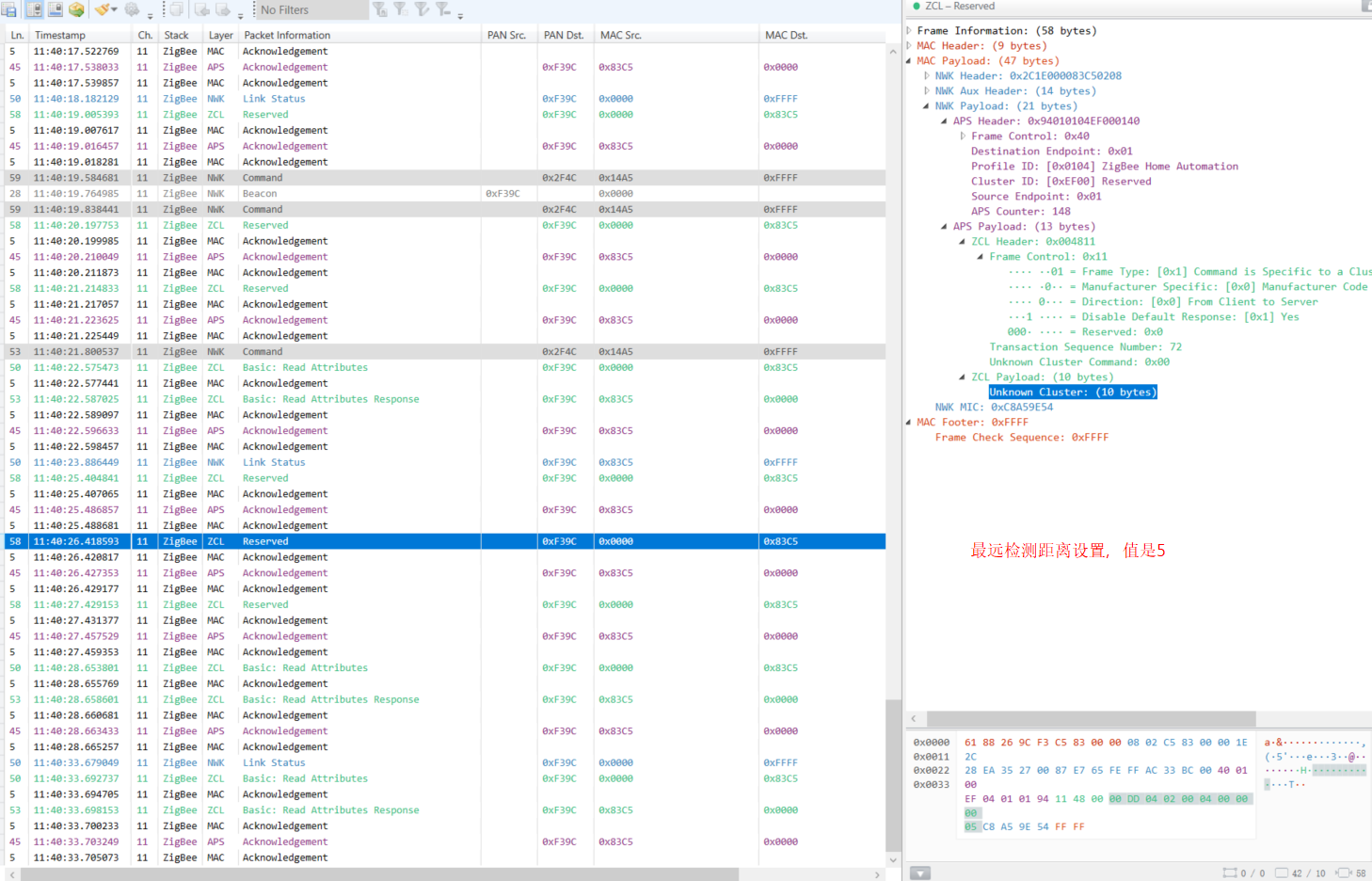Select Command packet at 11:40:19.584681
Viewport: 1372px width, 881px height.
tap(445, 178)
